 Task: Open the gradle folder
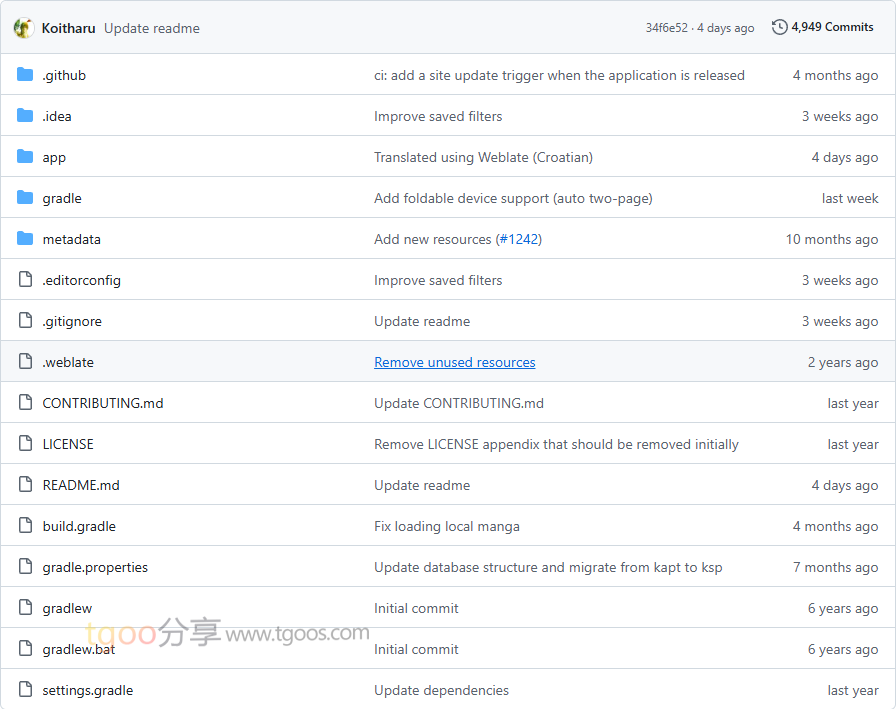tap(62, 198)
